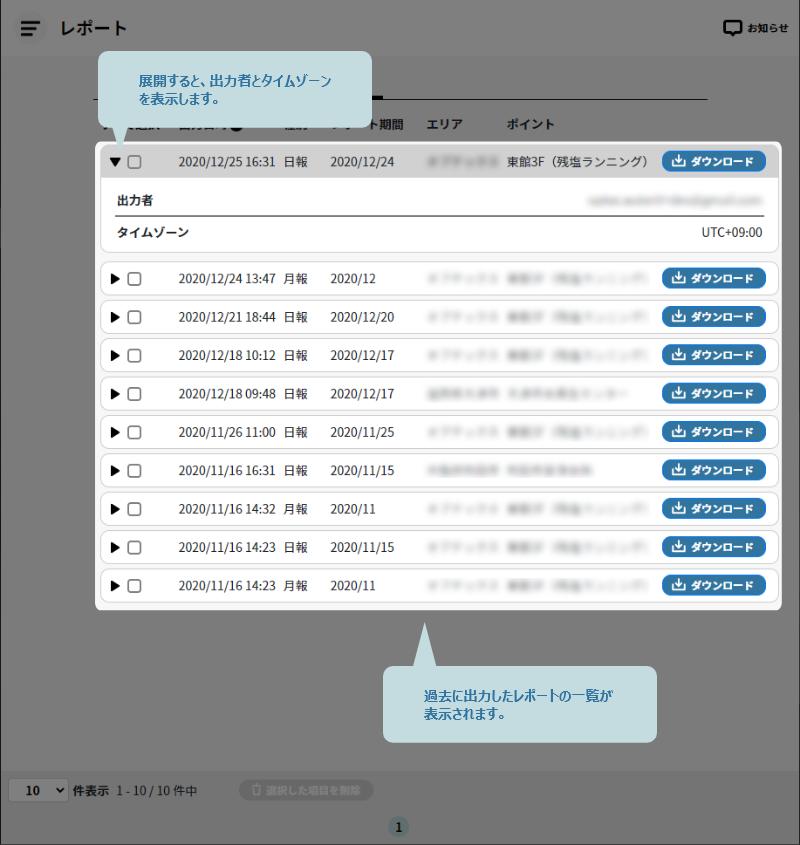Download the 2020/12/24 13:47 monthly report

coord(713,278)
